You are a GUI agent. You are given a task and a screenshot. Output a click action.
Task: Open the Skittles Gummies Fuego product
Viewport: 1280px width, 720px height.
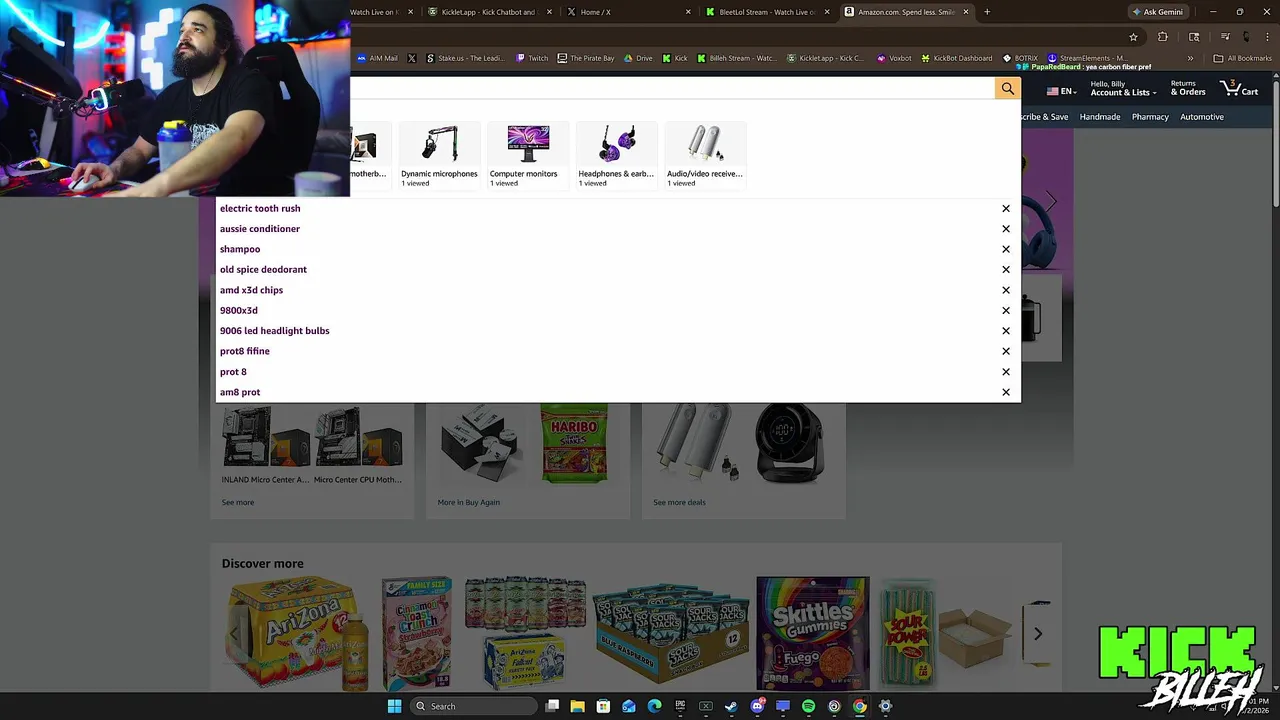pyautogui.click(x=812, y=632)
